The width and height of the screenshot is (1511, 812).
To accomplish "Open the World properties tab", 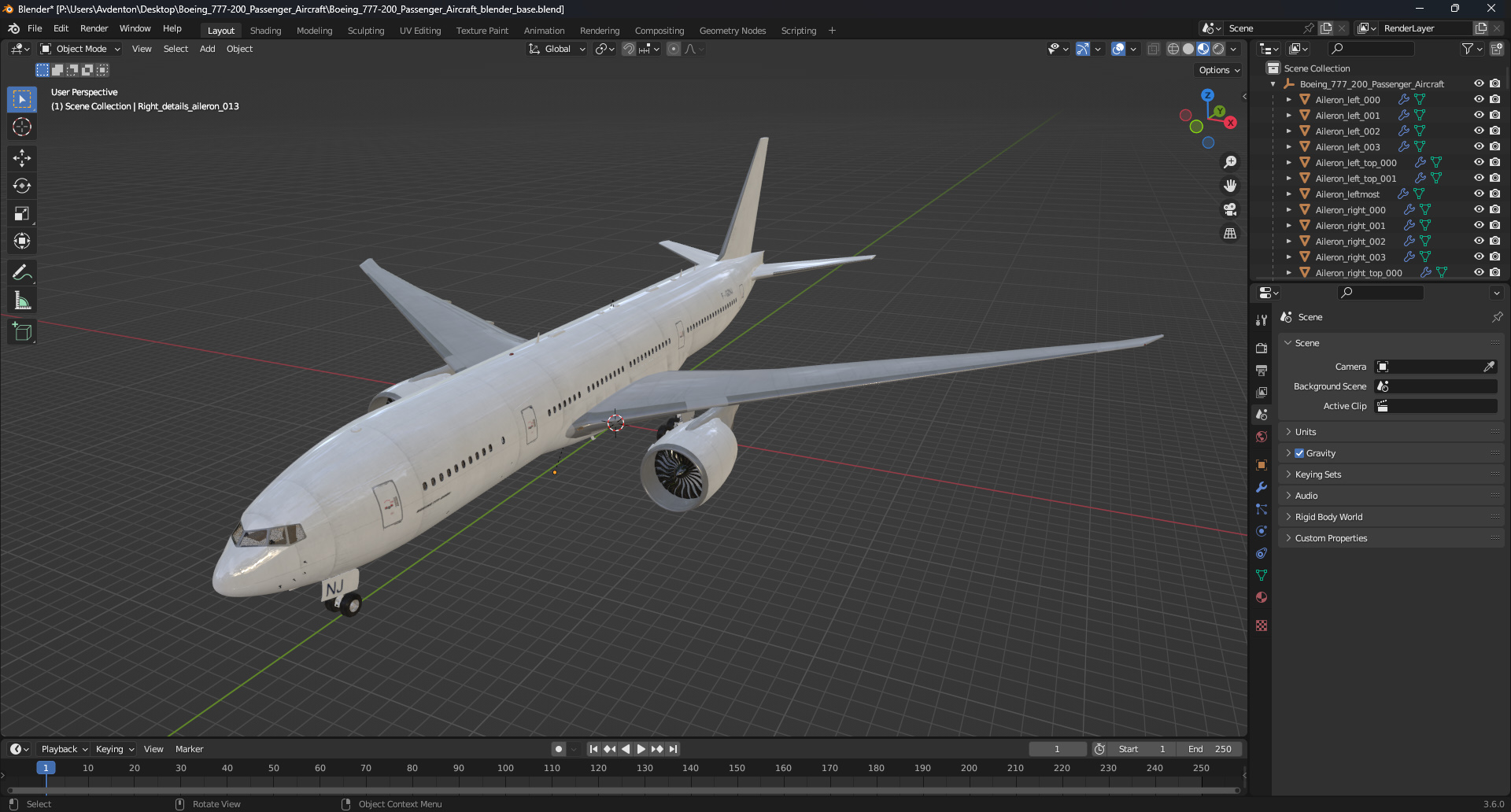I will 1262,437.
